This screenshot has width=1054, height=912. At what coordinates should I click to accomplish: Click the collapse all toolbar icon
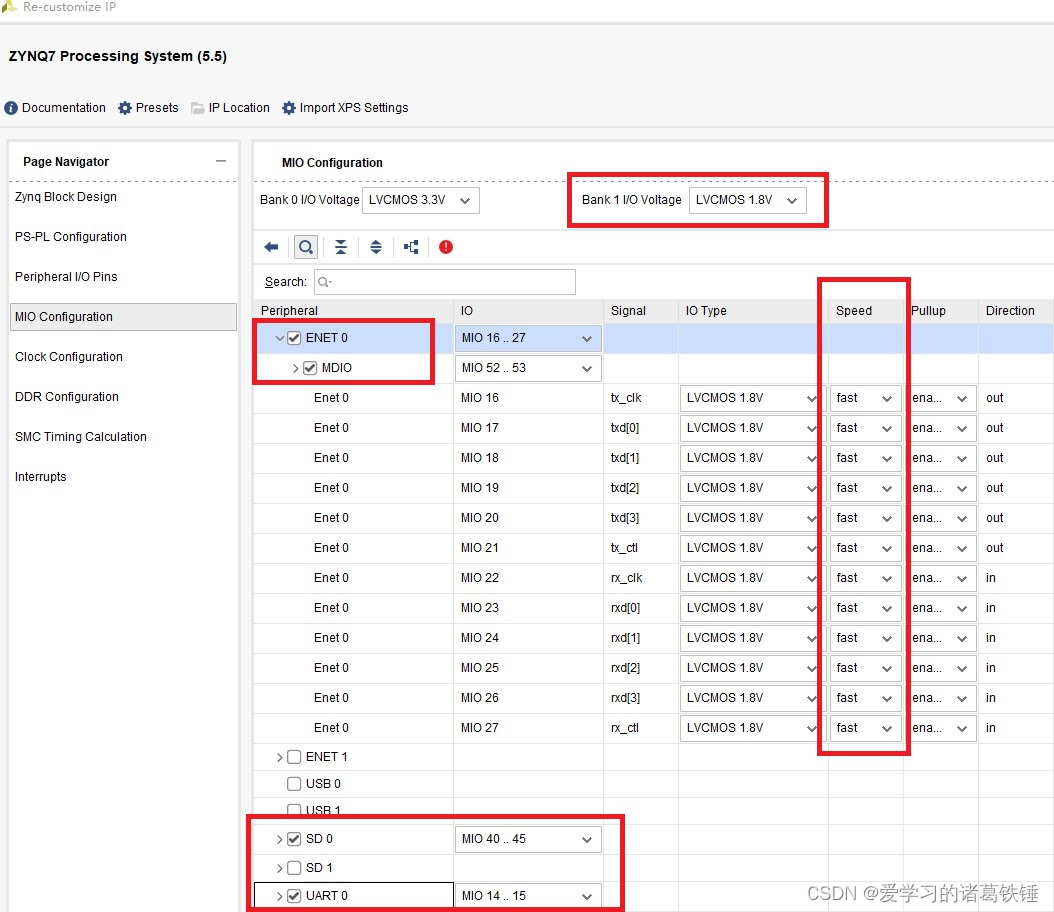pos(341,247)
